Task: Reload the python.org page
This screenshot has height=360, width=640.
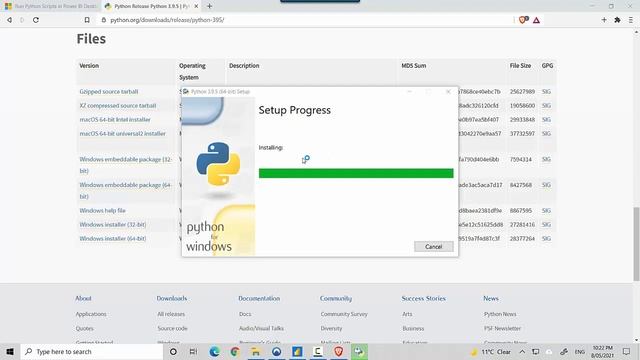Action: point(36,20)
